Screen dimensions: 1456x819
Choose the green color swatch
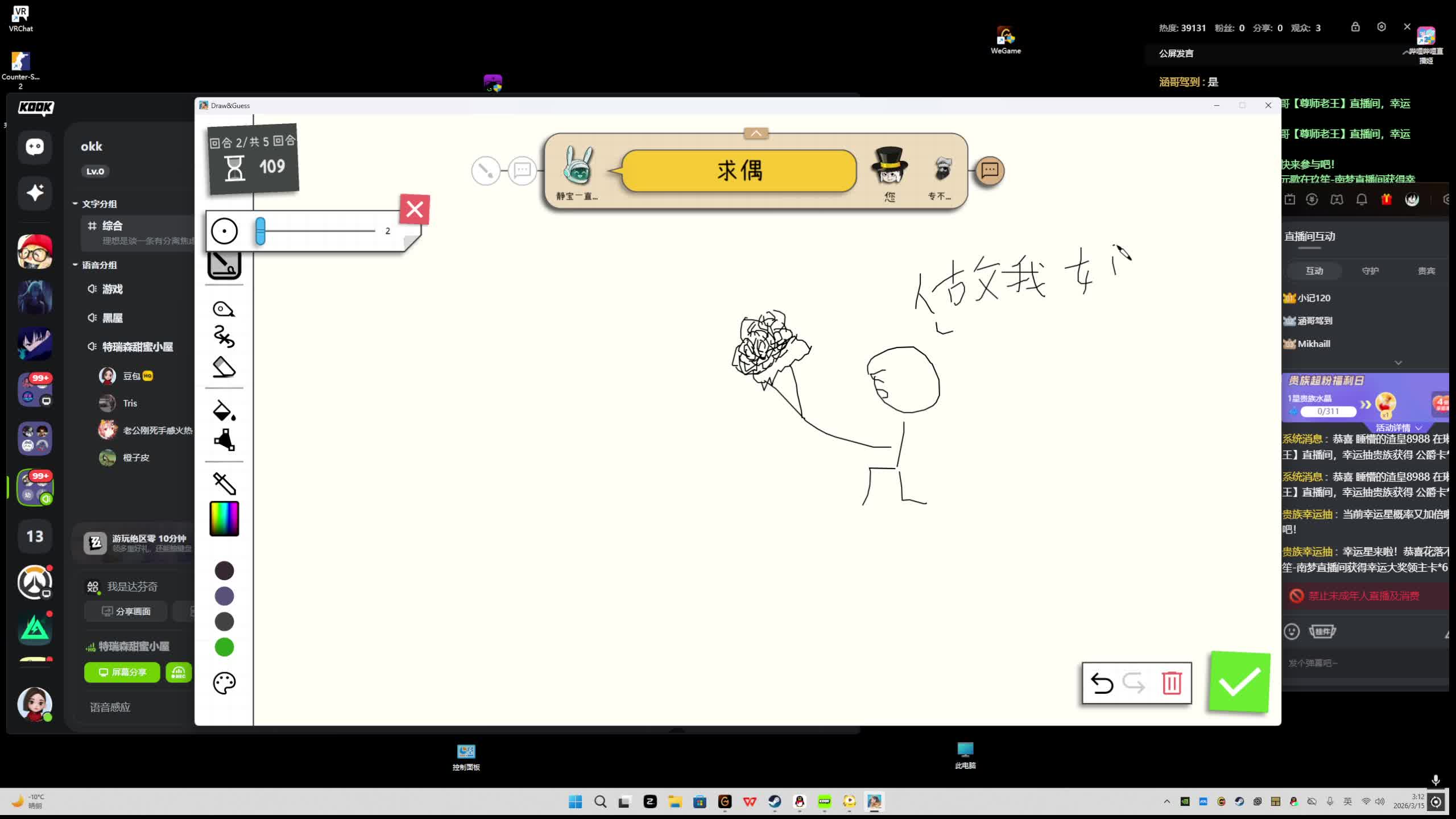point(224,647)
